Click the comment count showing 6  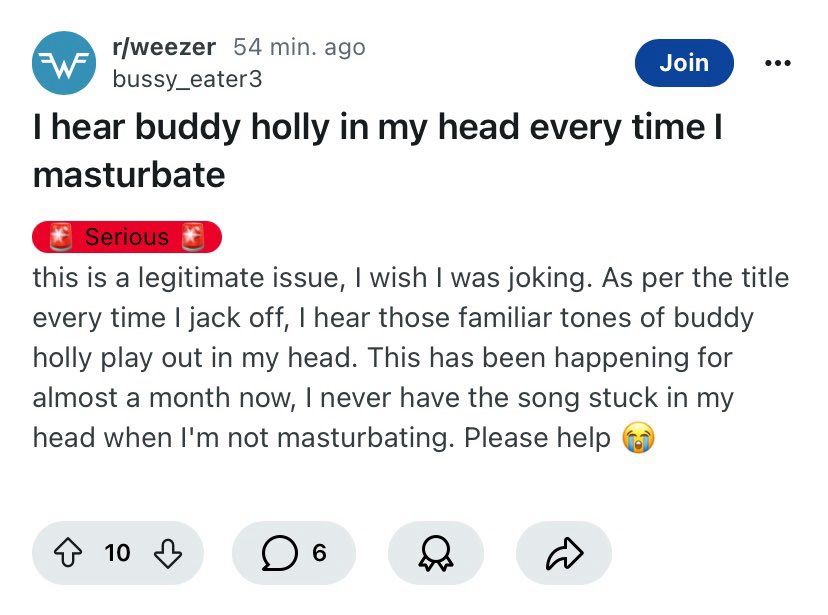click(x=319, y=553)
